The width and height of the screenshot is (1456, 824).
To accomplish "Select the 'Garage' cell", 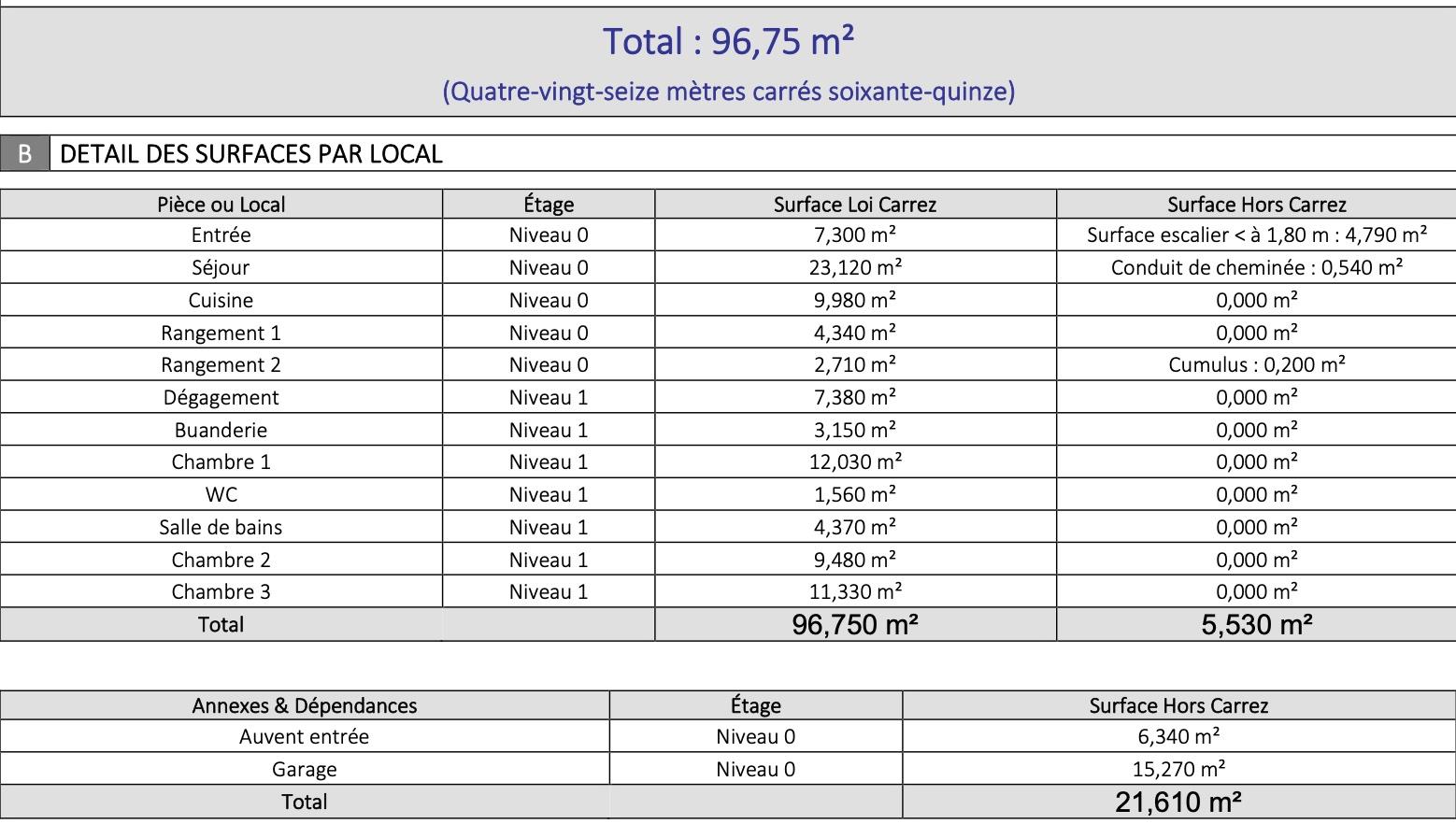I will point(305,770).
